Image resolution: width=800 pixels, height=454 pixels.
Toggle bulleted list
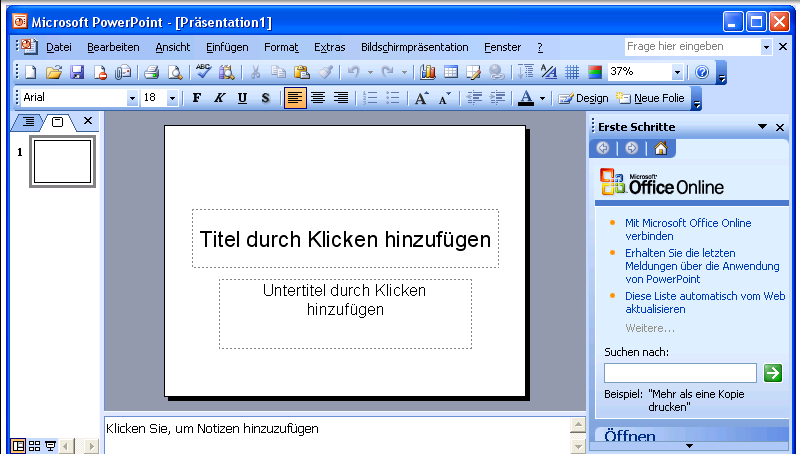393,98
